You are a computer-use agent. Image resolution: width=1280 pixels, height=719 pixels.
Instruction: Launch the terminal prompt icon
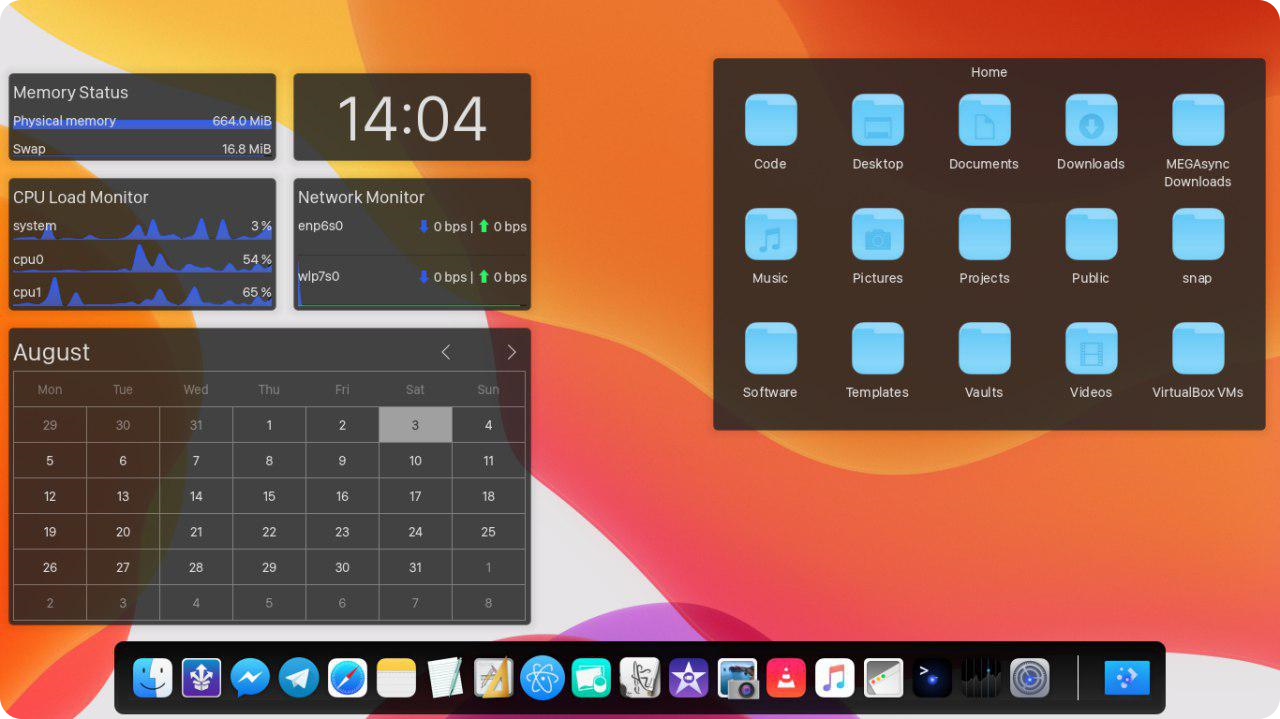click(932, 678)
